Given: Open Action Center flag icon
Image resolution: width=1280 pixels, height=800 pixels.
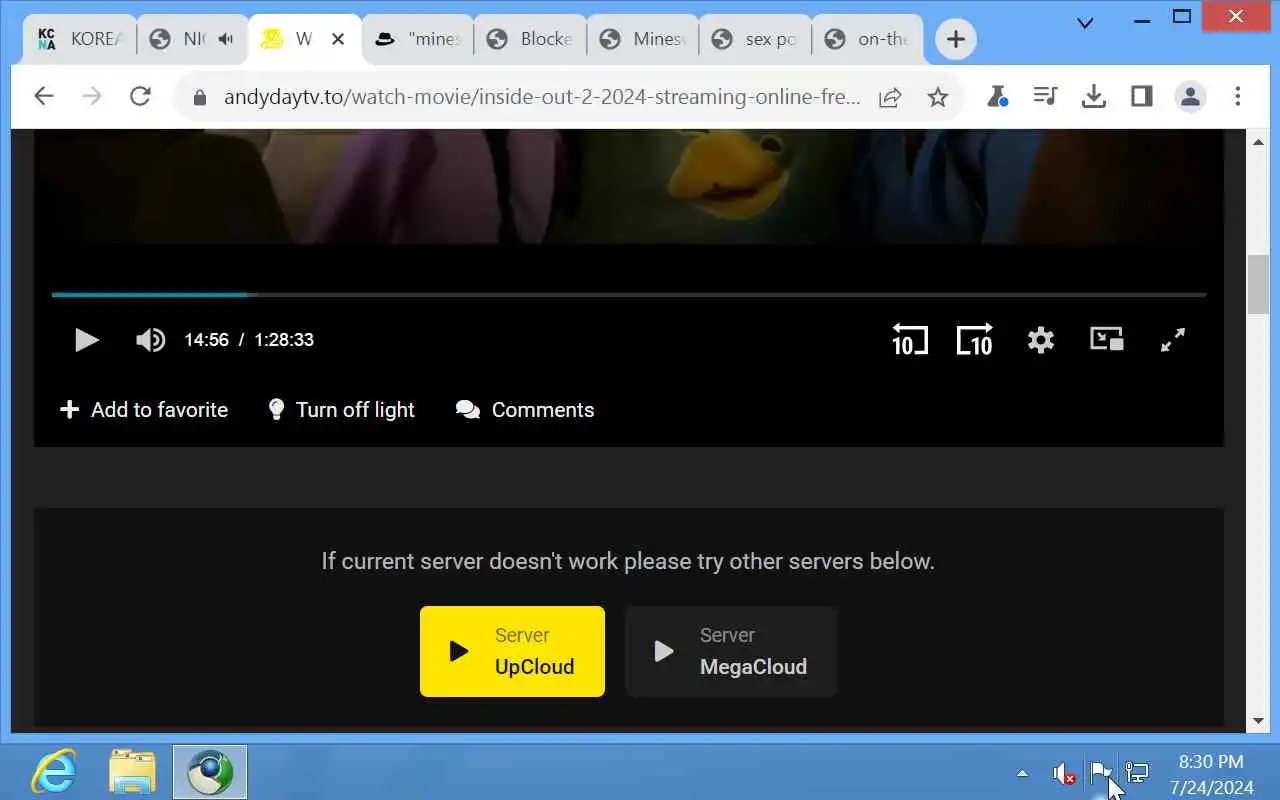Looking at the screenshot, I should coord(1100,773).
